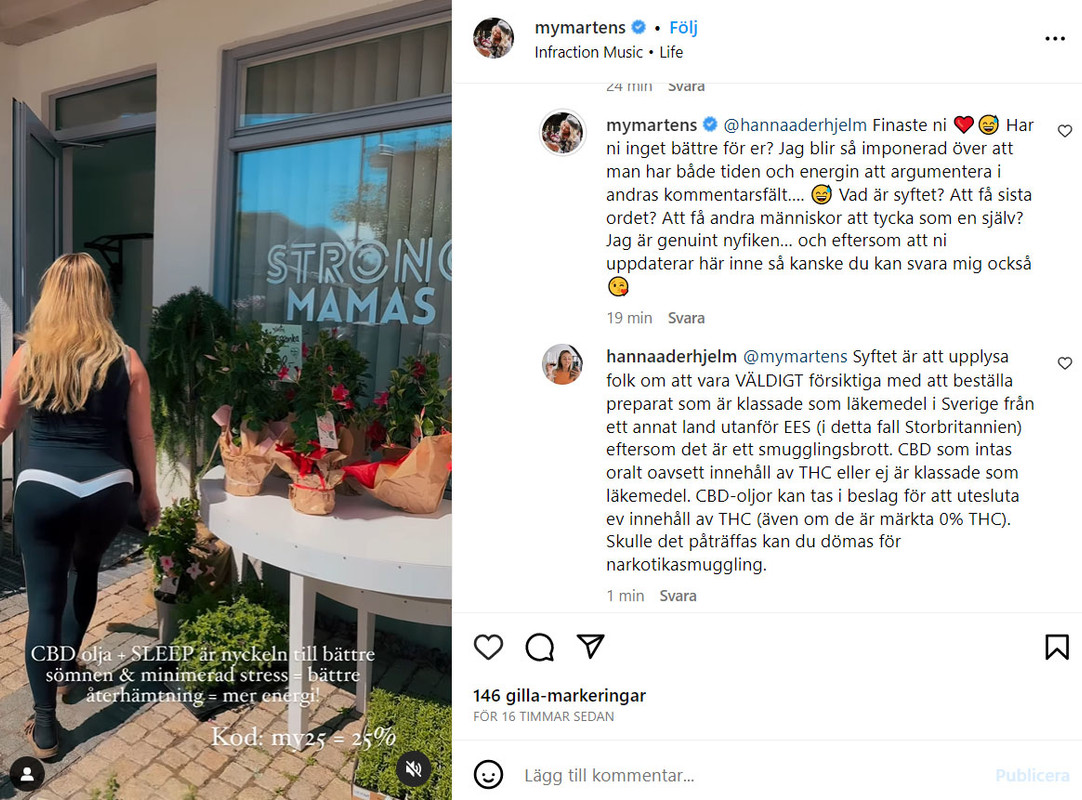Screen dimensions: 1082x800
Task: Save post with bookmark icon
Action: [x=1056, y=647]
